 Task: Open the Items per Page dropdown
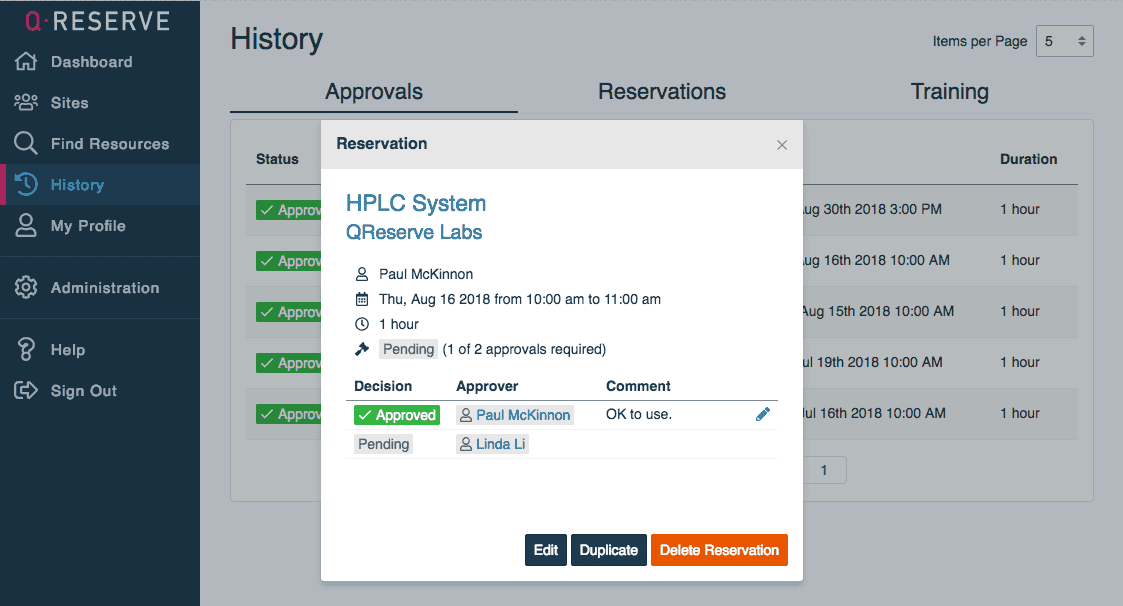(x=1064, y=41)
